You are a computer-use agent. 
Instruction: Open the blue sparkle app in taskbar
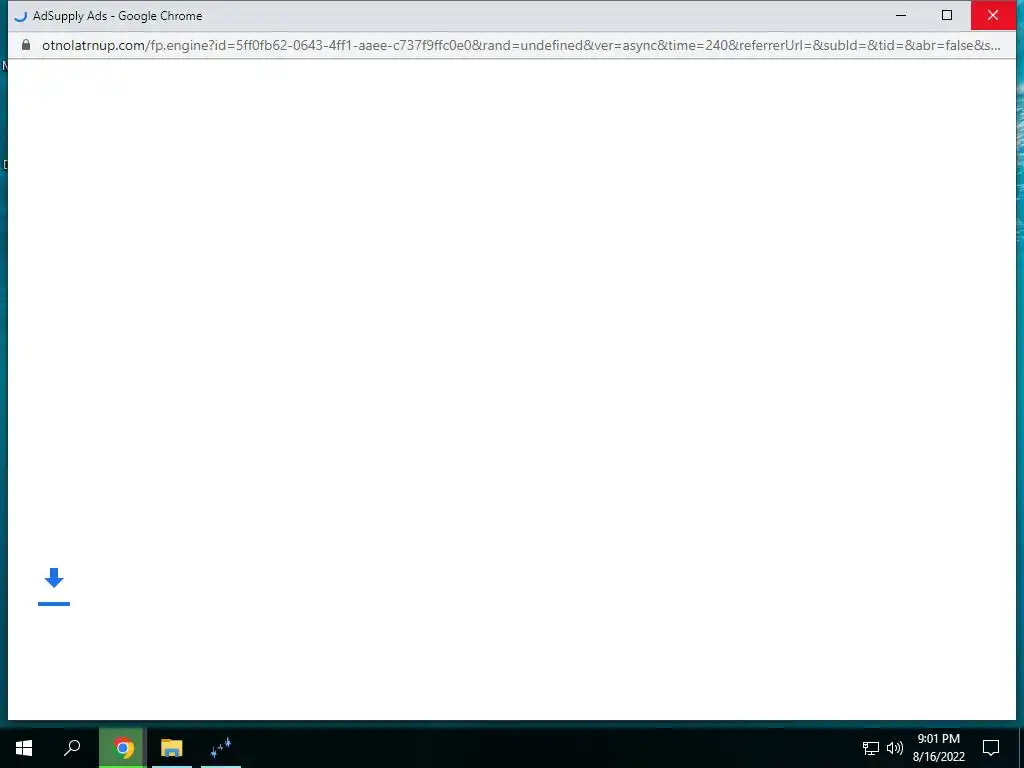click(221, 748)
